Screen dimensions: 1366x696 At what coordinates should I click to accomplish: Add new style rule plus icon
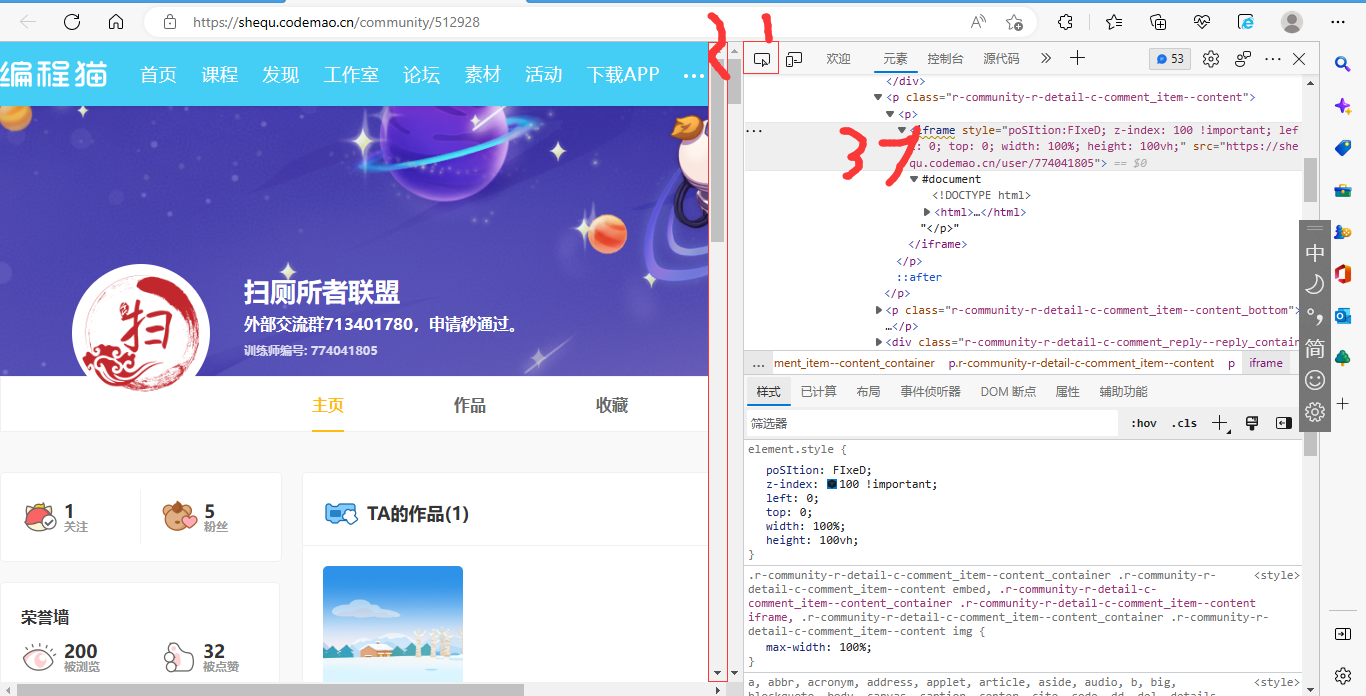1219,423
